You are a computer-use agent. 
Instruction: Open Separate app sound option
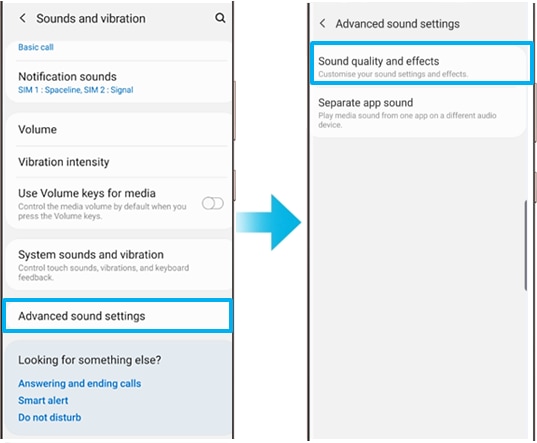(x=419, y=112)
